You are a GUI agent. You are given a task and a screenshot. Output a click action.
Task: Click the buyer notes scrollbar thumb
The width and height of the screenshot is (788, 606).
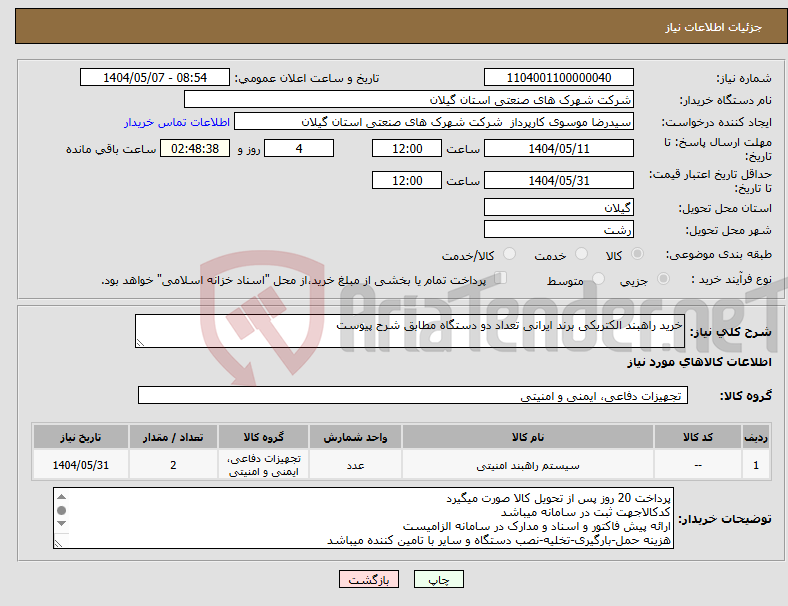[61, 511]
